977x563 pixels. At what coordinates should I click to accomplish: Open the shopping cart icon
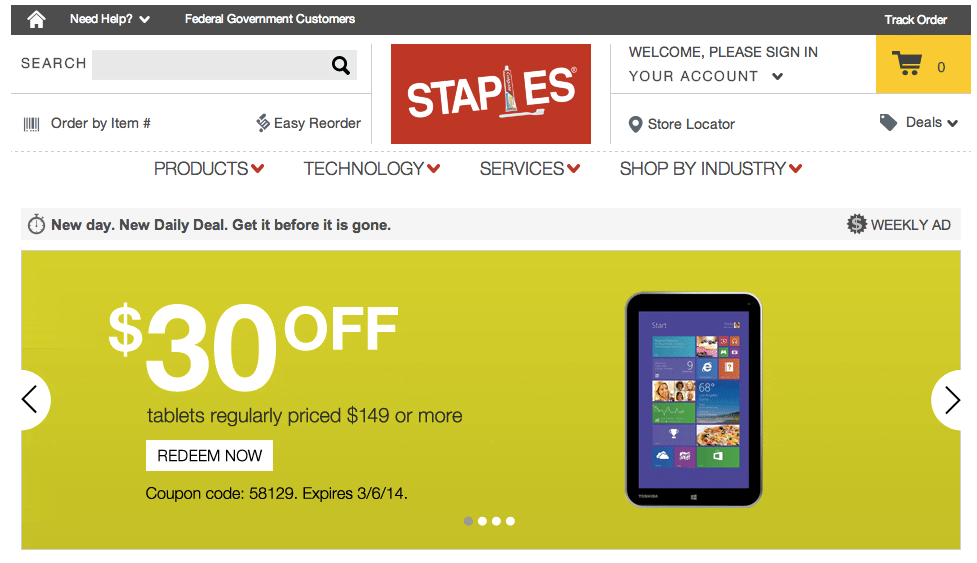pos(908,65)
